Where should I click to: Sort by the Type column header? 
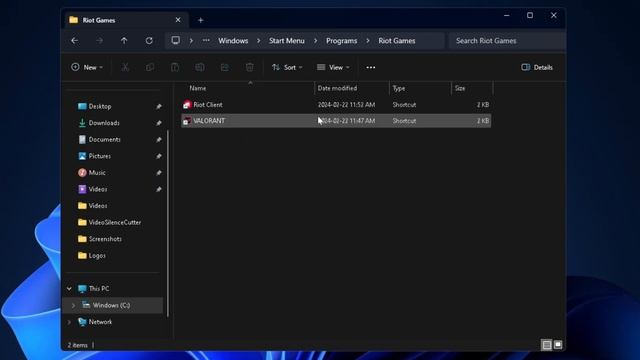[x=399, y=88]
